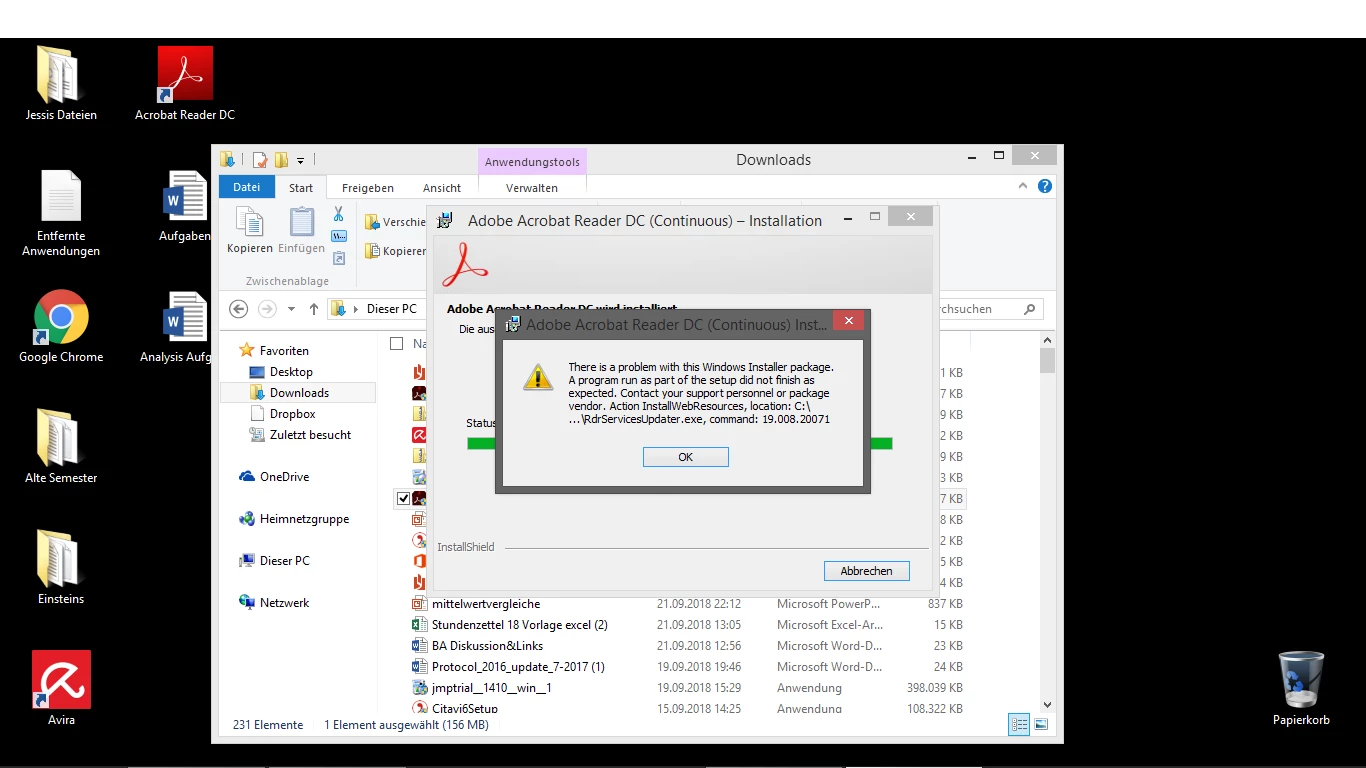Open the Jessis Dateien folder icon
The height and width of the screenshot is (768, 1366).
pos(61,84)
